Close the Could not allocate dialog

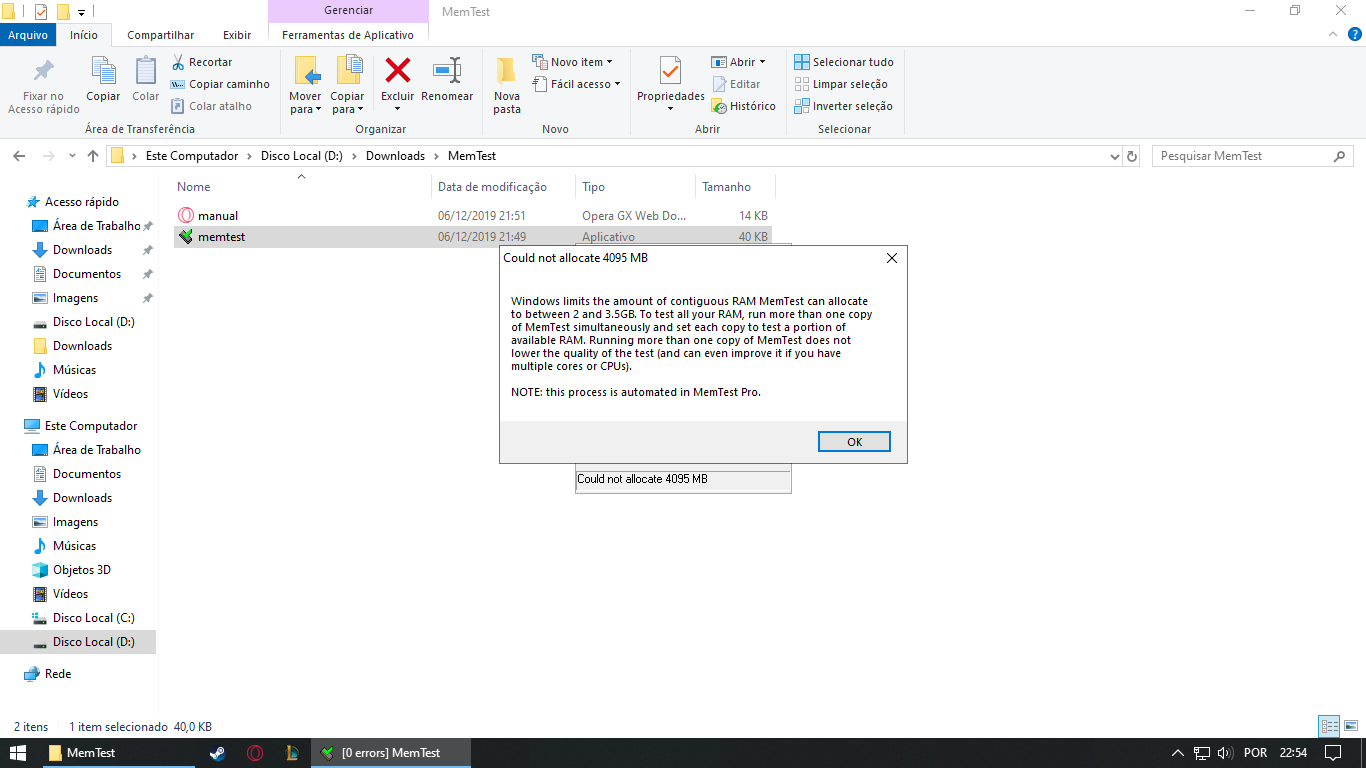892,258
